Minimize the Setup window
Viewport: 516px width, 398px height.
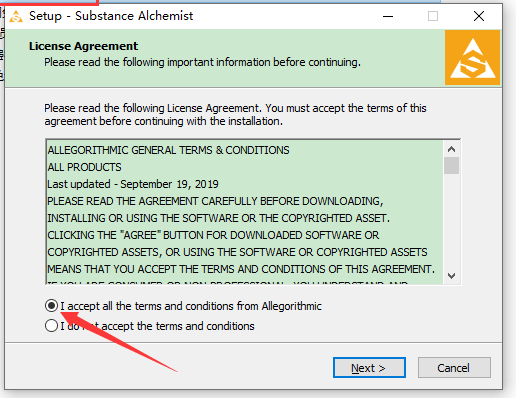[x=388, y=16]
